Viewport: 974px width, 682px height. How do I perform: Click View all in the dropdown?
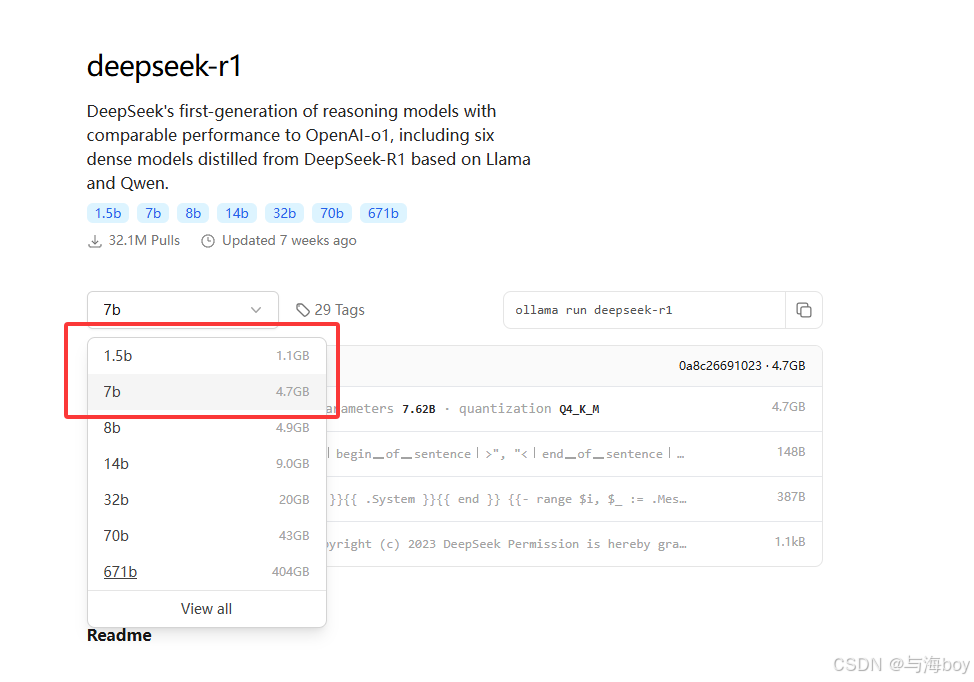pos(207,609)
